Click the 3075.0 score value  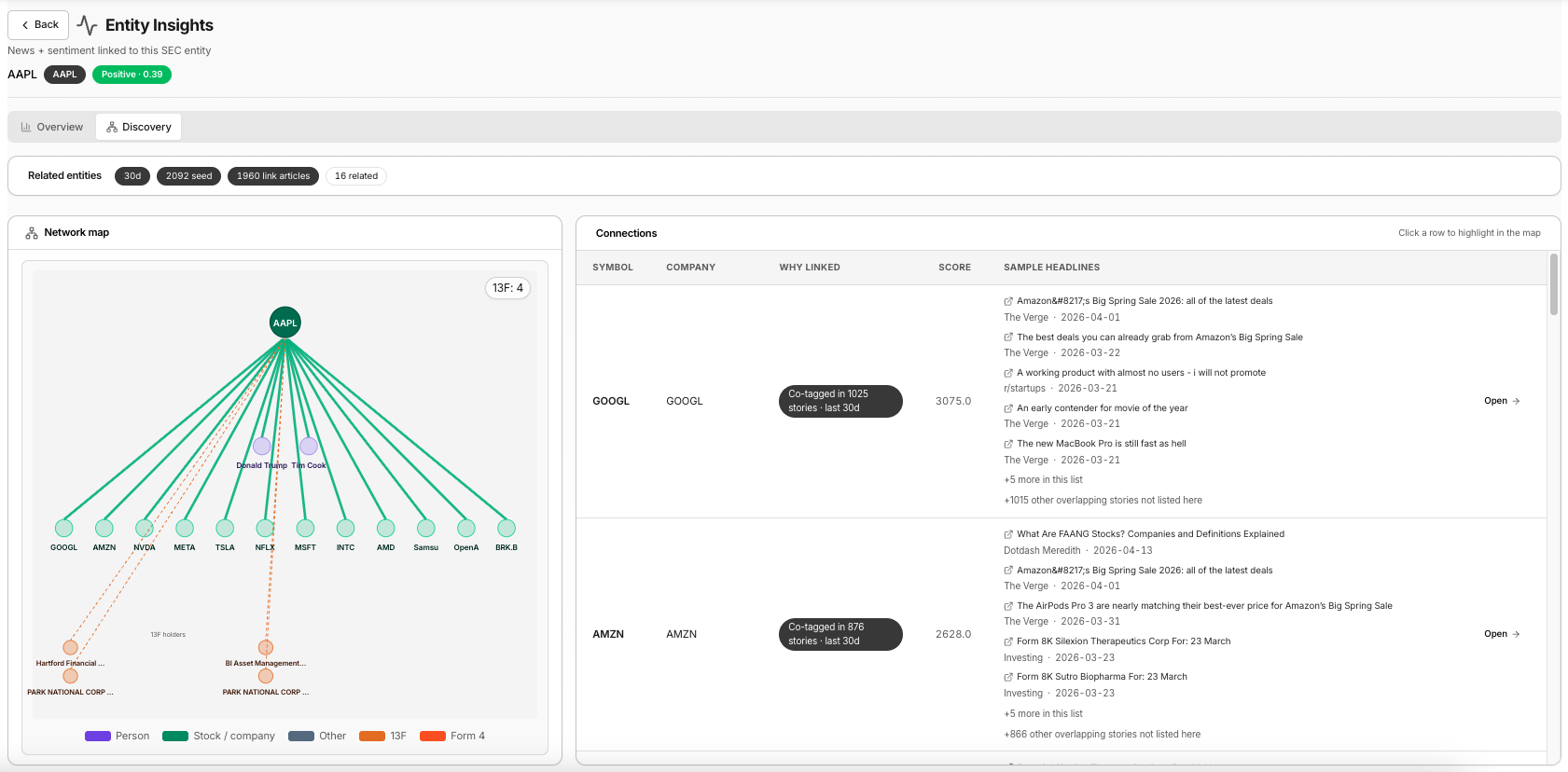tap(953, 401)
